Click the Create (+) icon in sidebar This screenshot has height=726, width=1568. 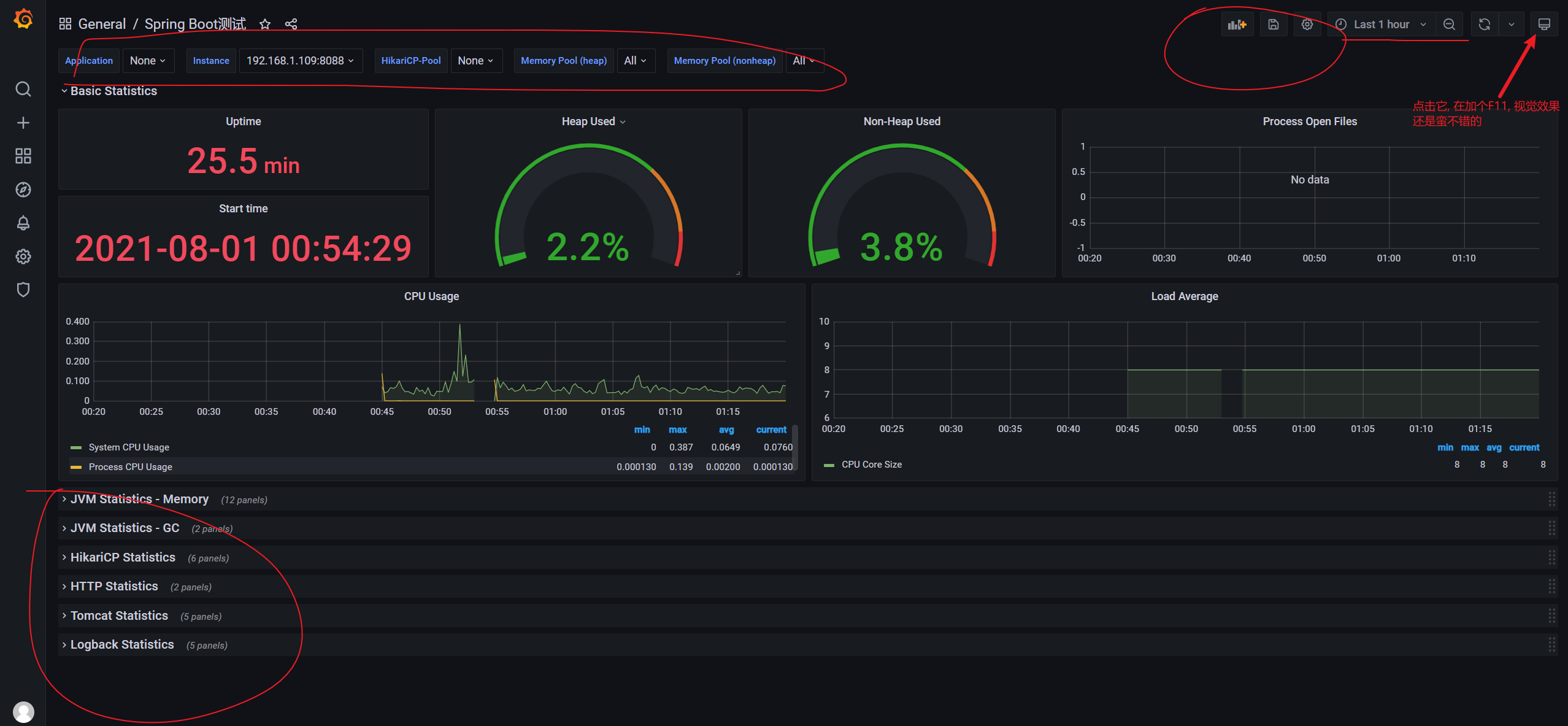coord(23,122)
